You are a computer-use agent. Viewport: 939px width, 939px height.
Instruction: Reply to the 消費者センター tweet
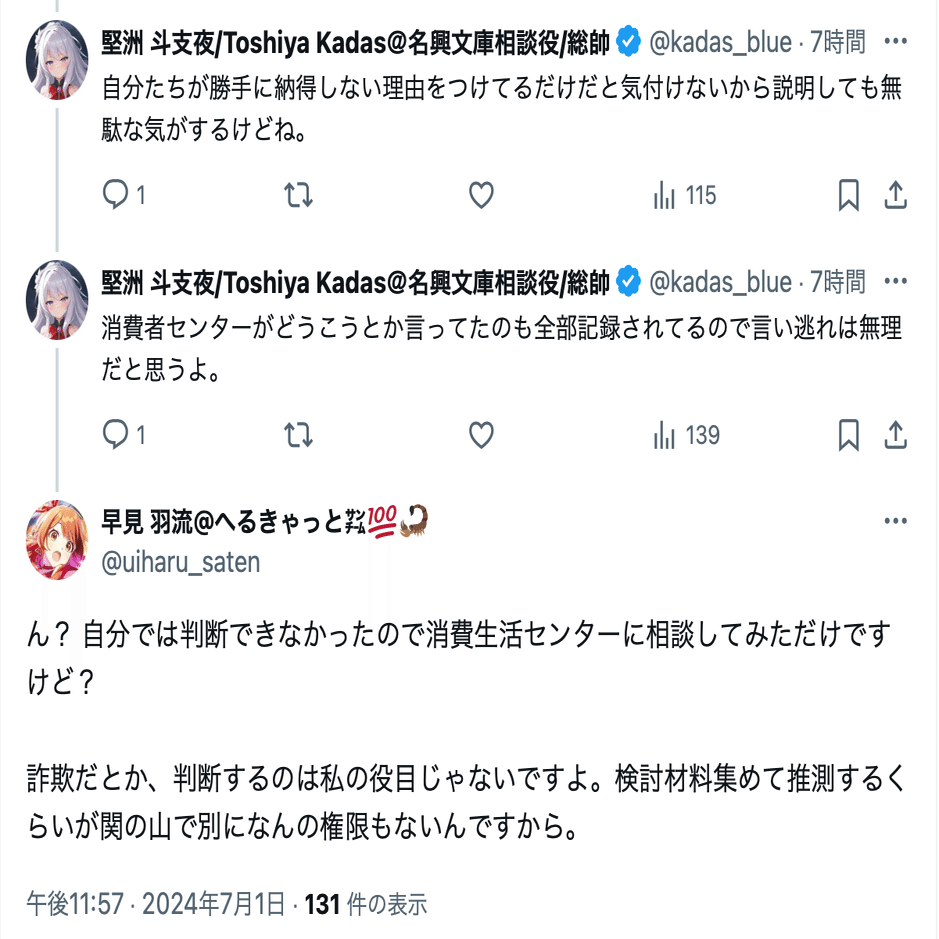(117, 435)
